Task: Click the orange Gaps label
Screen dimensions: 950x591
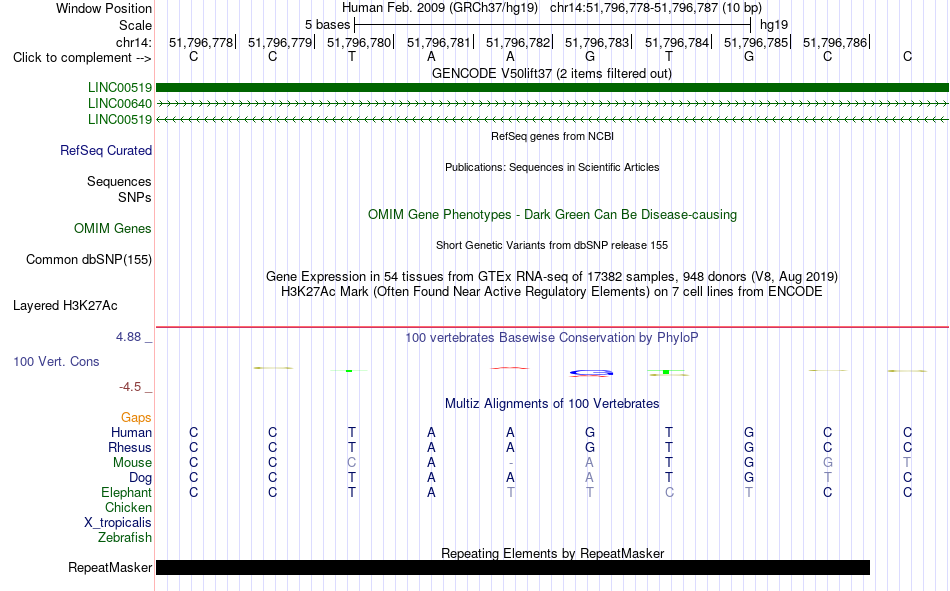Action: [x=136, y=418]
